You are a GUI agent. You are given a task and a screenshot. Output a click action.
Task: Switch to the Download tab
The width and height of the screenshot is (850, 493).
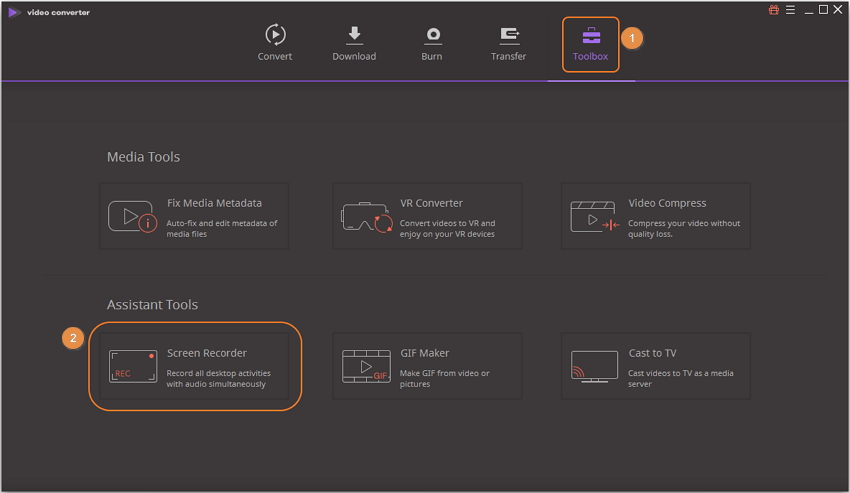[354, 43]
